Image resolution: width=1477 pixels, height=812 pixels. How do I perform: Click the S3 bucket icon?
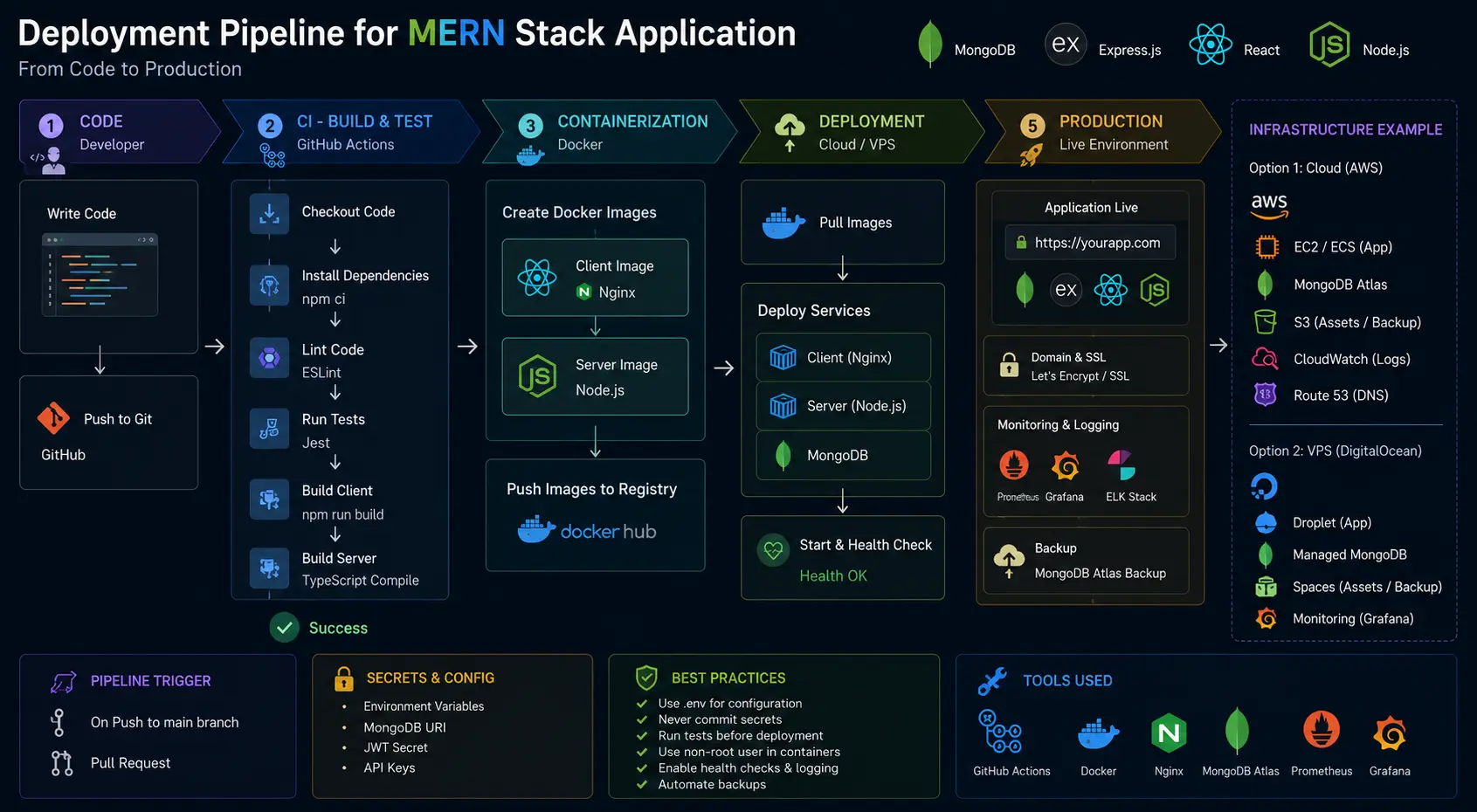[x=1265, y=322]
